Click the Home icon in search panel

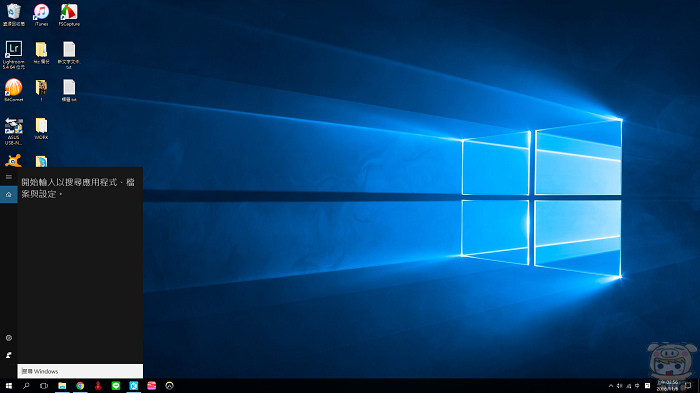[8, 194]
